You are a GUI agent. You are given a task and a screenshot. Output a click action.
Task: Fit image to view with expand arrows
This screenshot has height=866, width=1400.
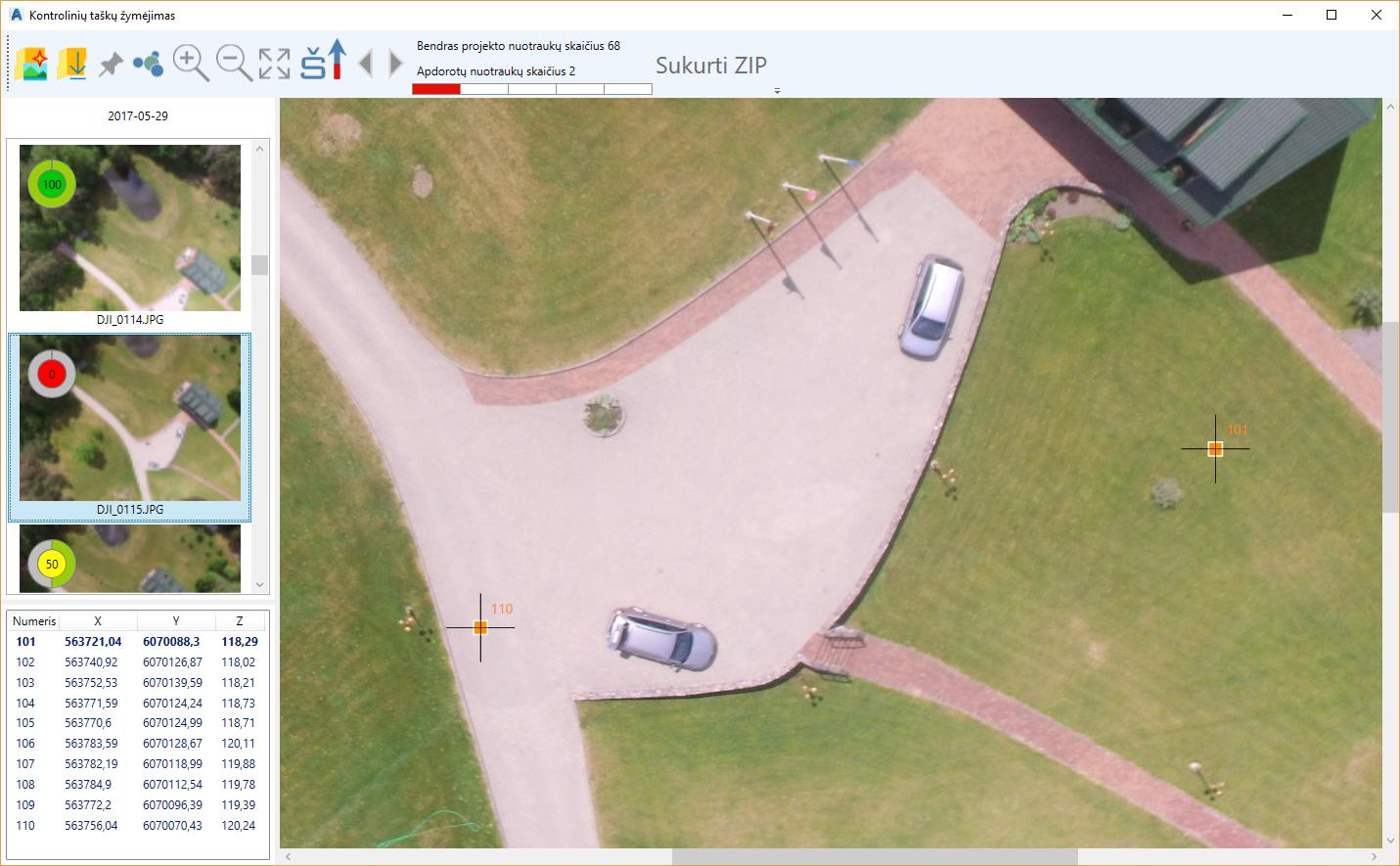pos(275,64)
